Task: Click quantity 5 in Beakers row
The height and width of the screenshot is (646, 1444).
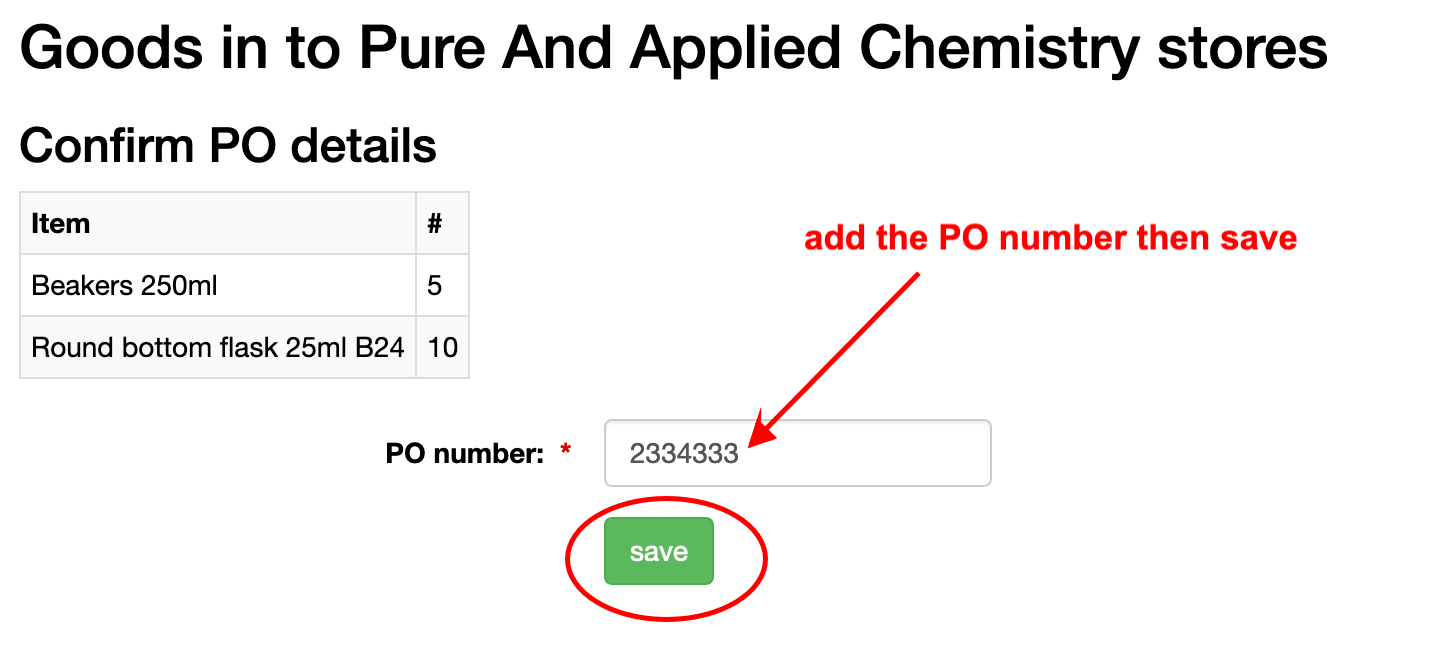Action: click(x=434, y=286)
